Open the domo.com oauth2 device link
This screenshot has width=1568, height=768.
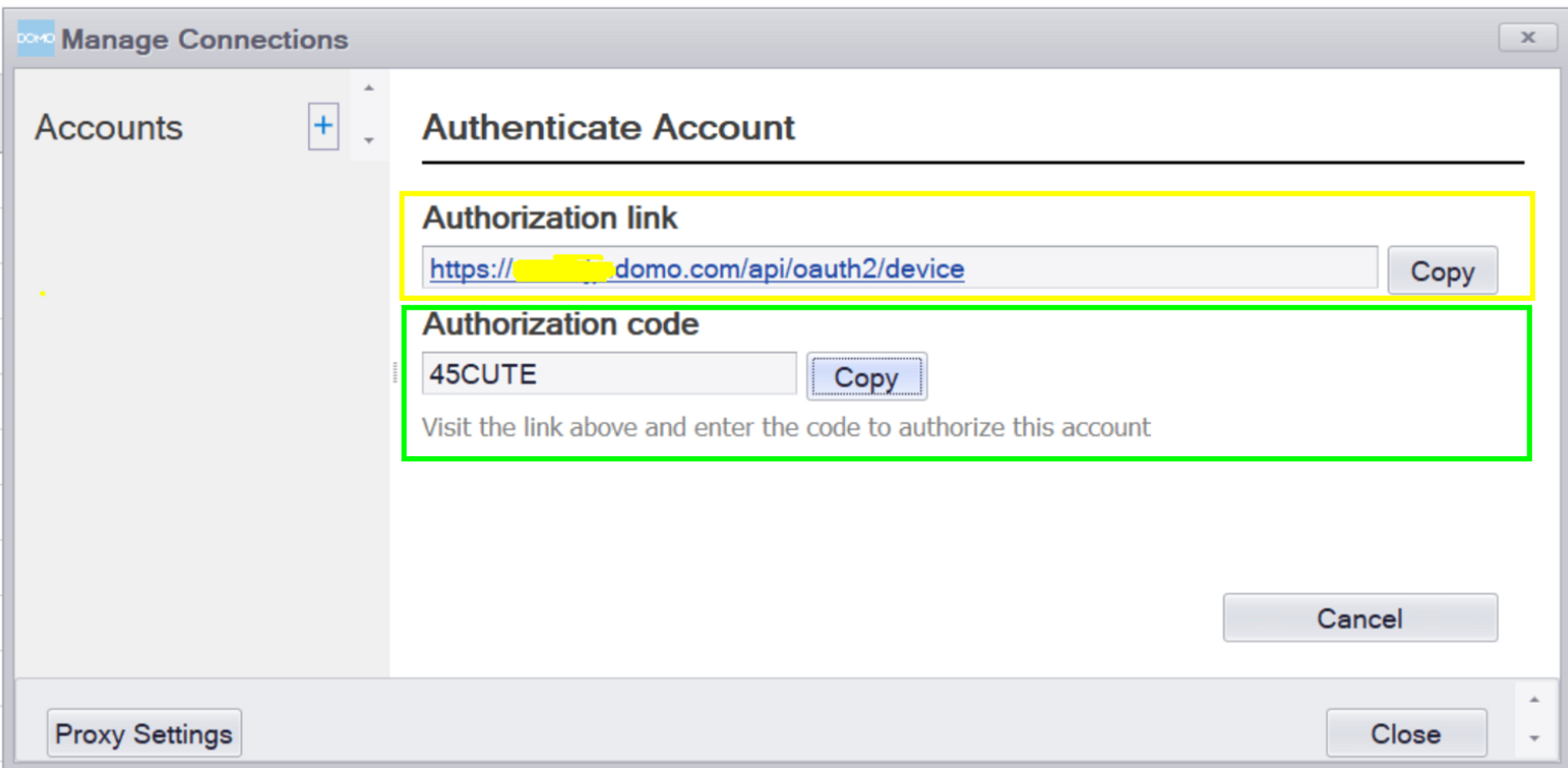(x=696, y=269)
